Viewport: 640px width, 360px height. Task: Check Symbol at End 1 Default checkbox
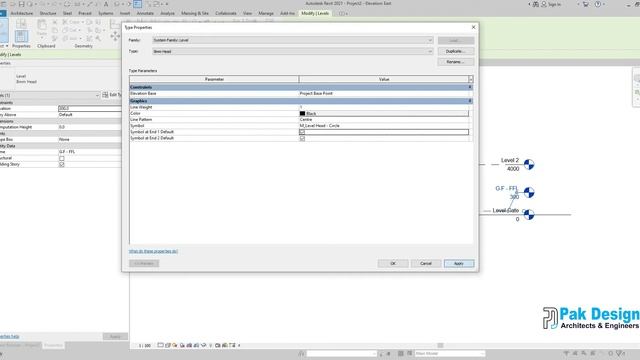[x=302, y=132]
